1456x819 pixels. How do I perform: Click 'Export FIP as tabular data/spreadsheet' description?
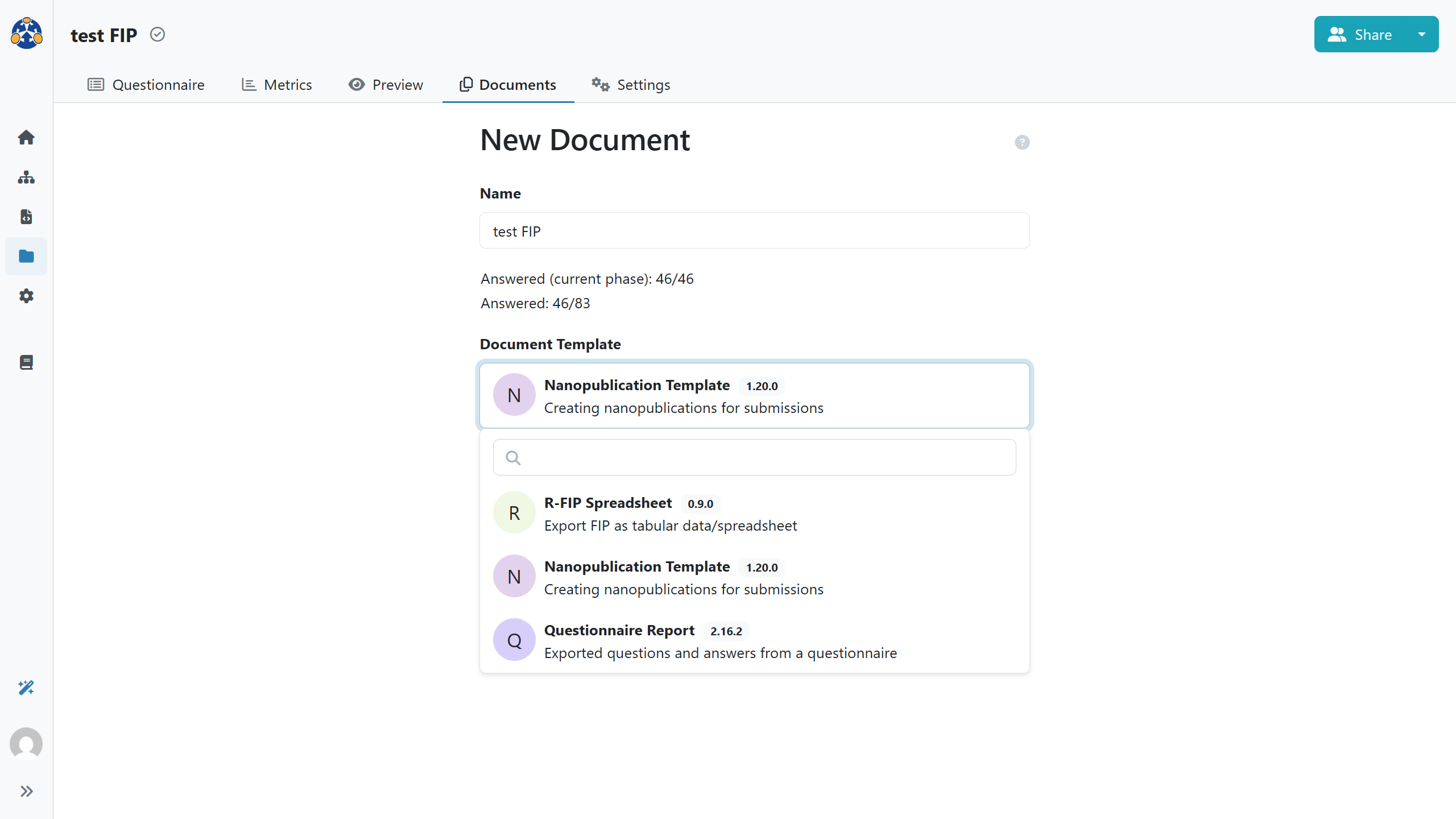[x=671, y=526]
